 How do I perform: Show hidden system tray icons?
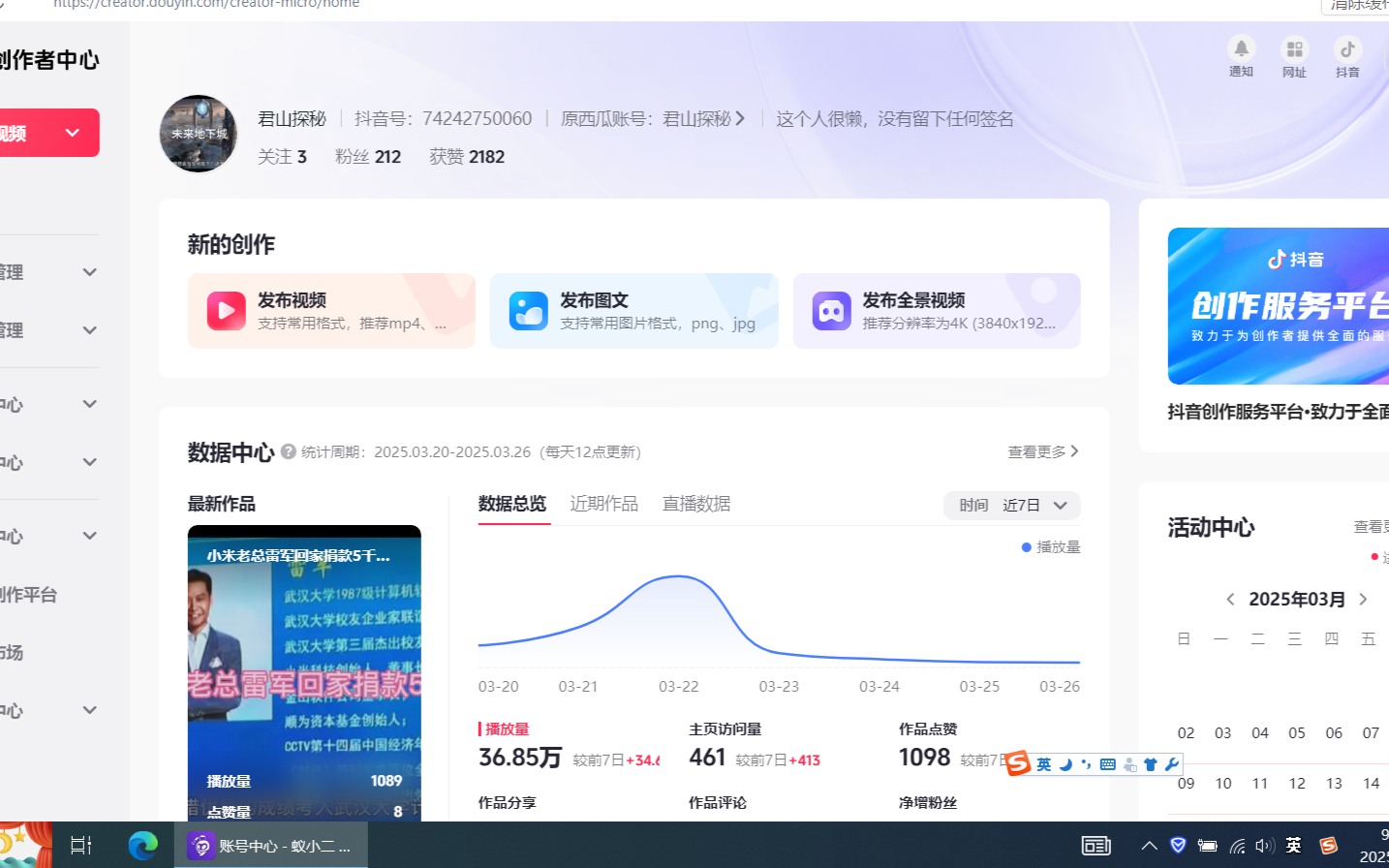point(1149,846)
